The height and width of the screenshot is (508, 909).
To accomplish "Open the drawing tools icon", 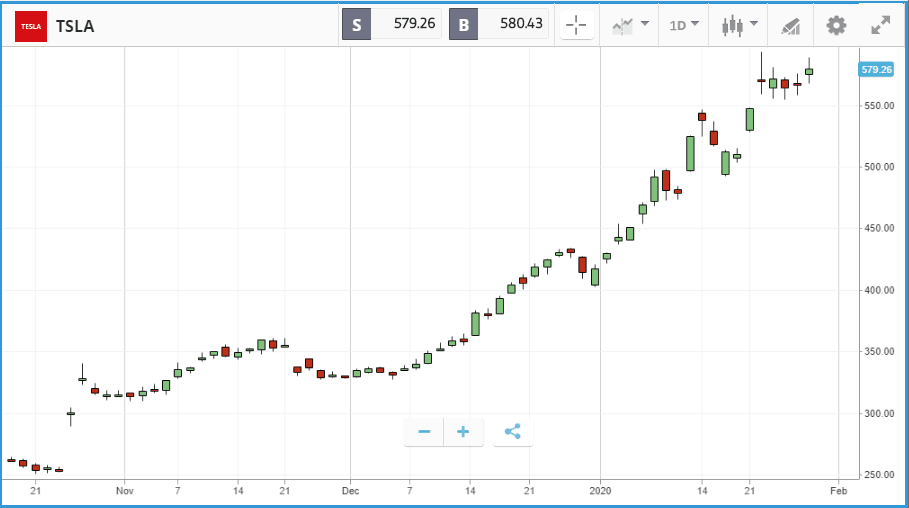I will [790, 26].
